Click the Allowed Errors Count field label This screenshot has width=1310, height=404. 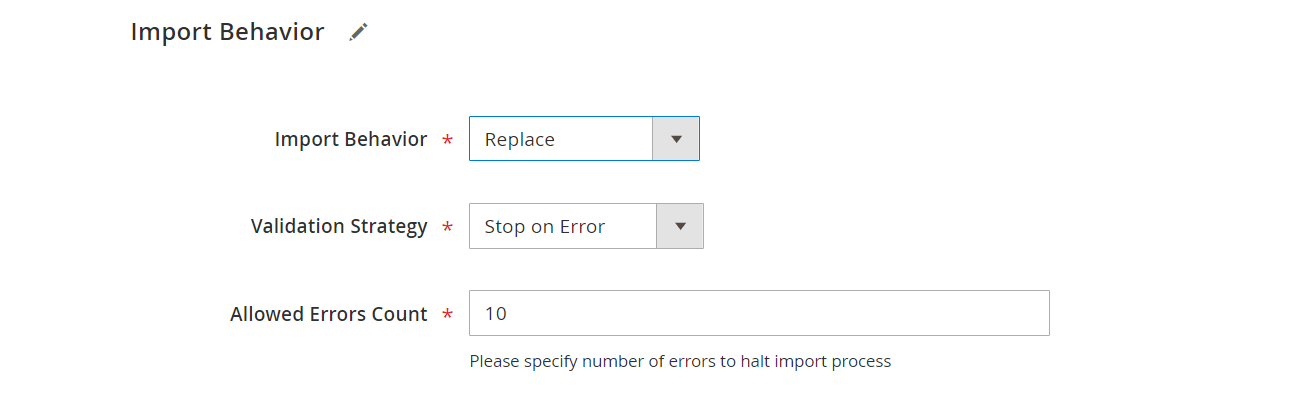pos(328,314)
